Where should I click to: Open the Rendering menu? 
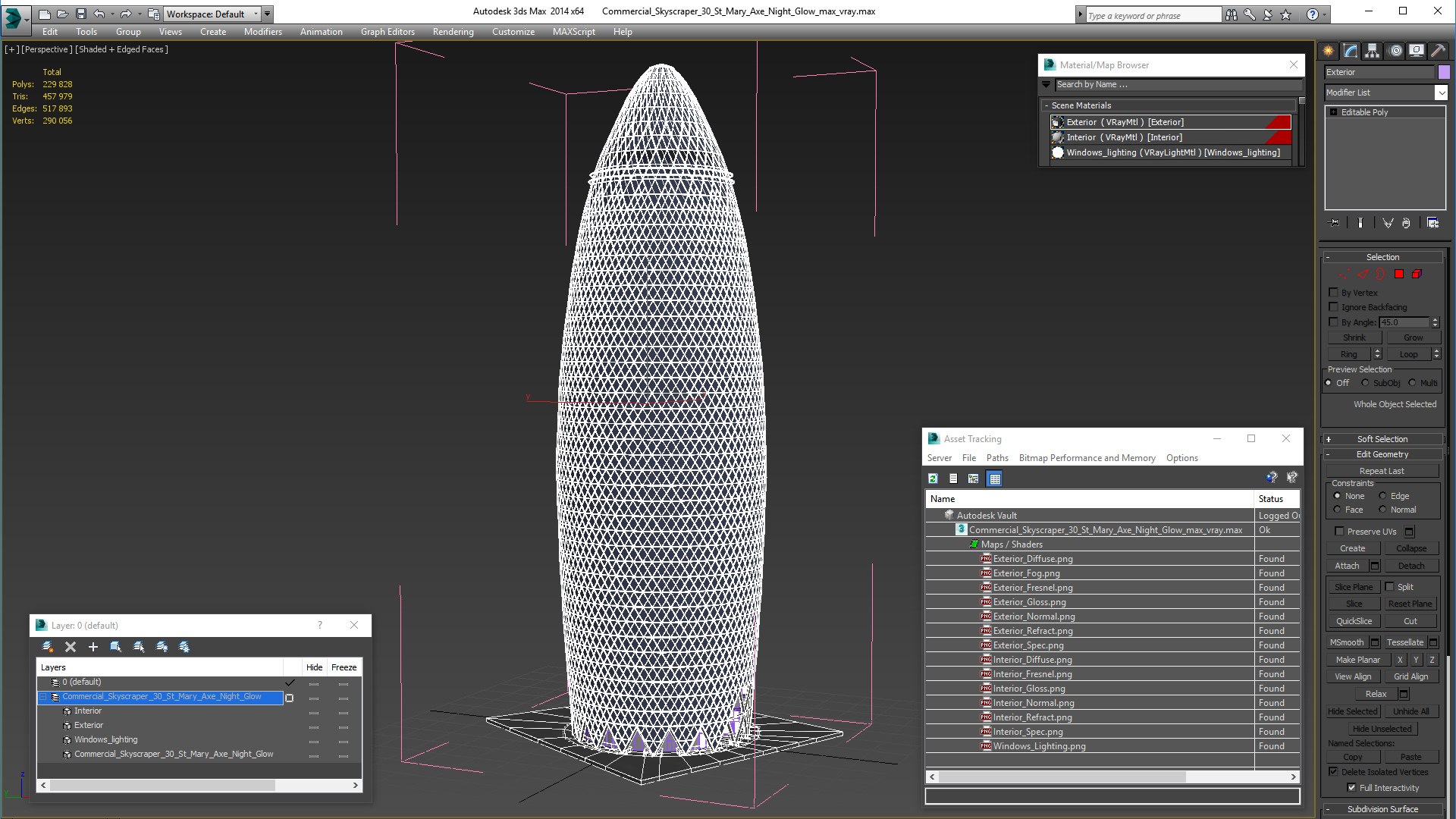(453, 32)
